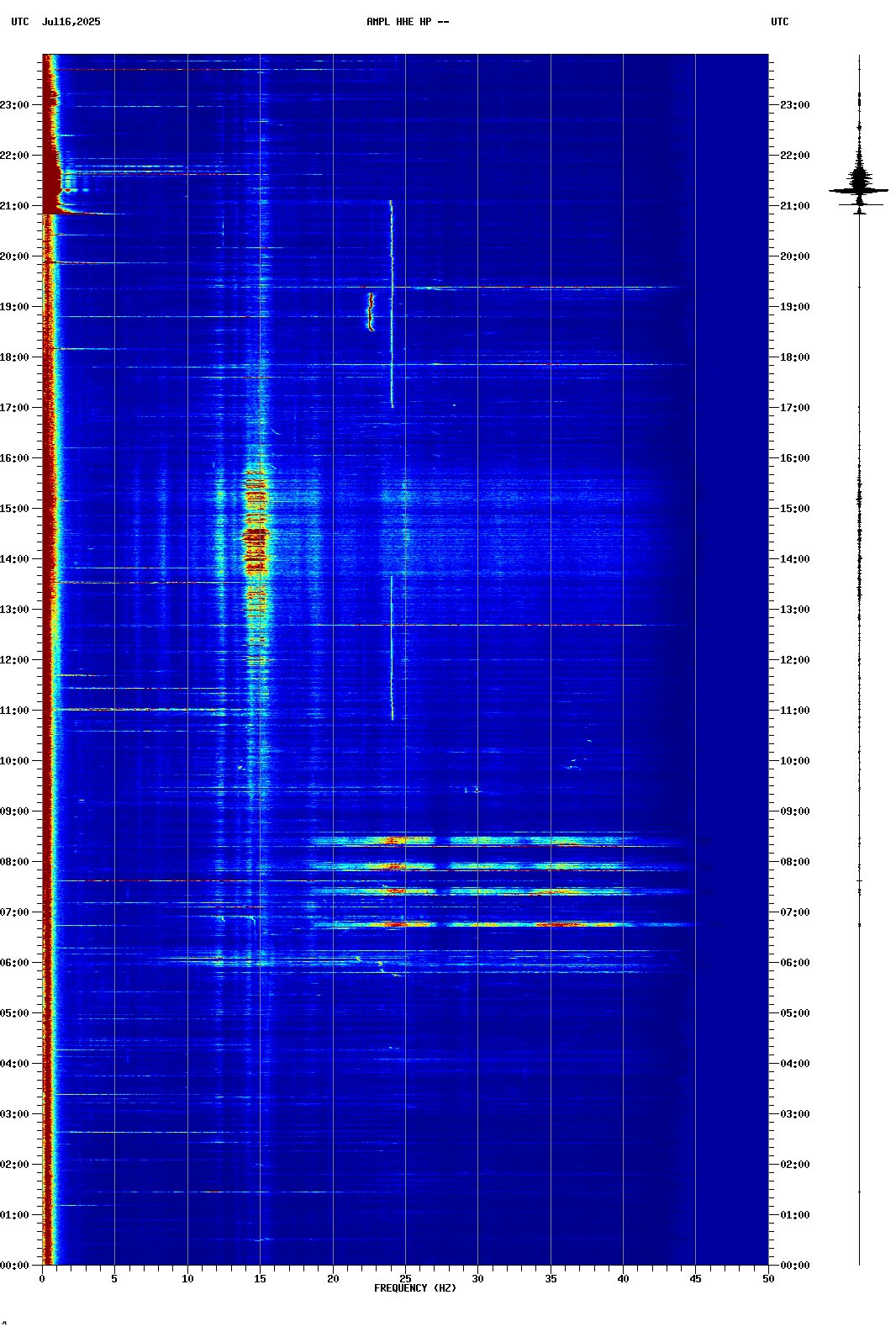The width and height of the screenshot is (896, 1332).
Task: Click the '5' frequency axis tick label
Action: 114,1279
